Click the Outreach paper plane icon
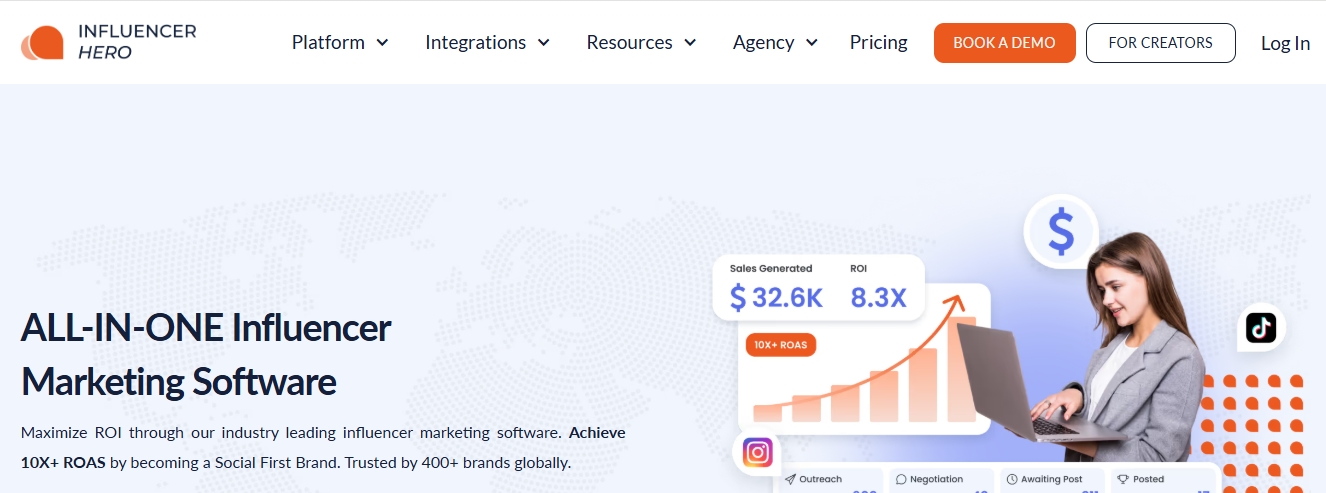 pyautogui.click(x=790, y=479)
